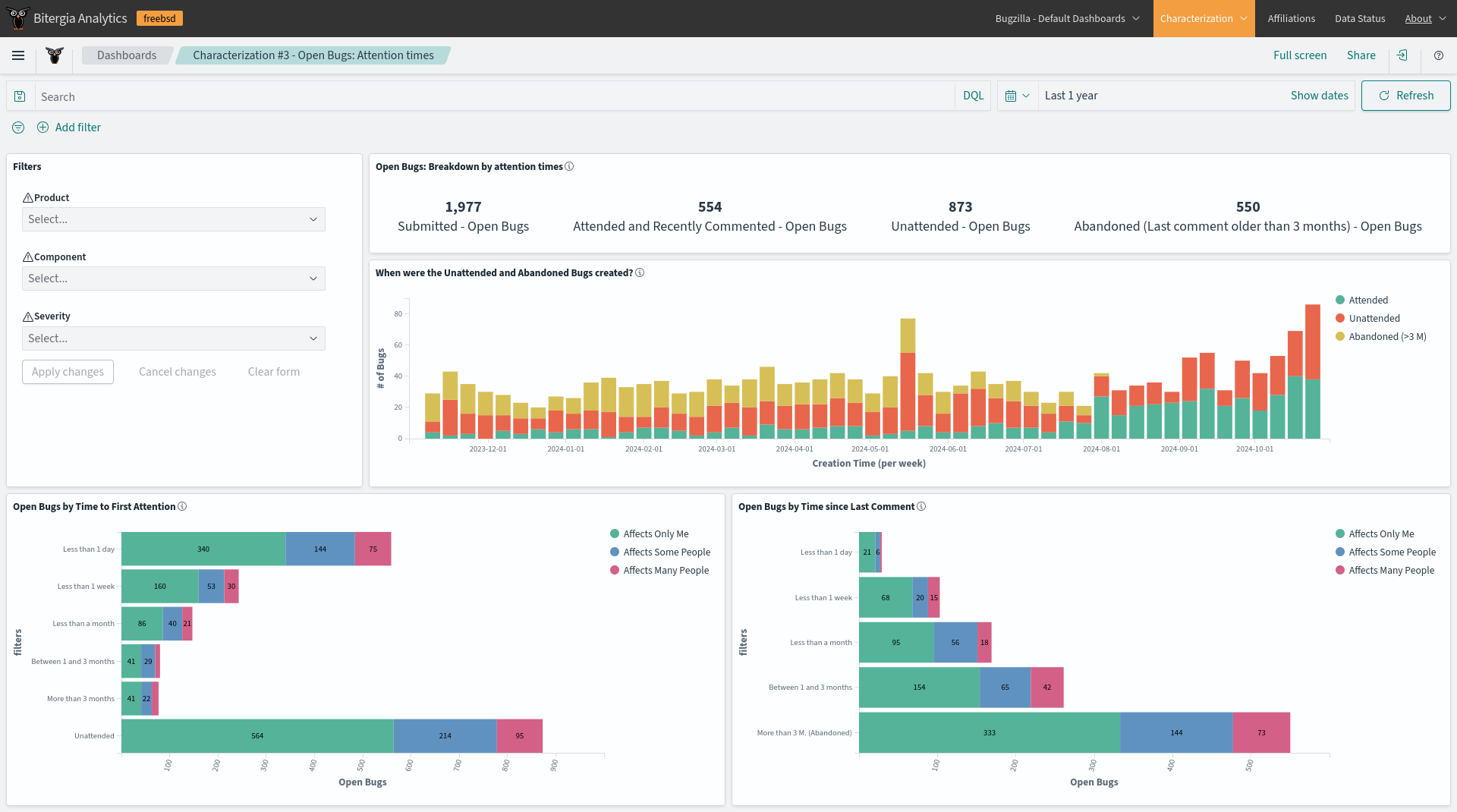Viewport: 1457px width, 812px height.
Task: Click the login arrow icon near Share
Action: click(x=1402, y=55)
